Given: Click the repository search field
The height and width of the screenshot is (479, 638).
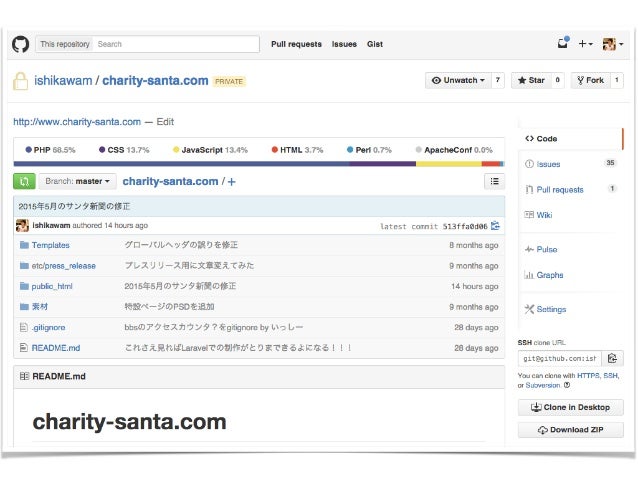Looking at the screenshot, I should (x=176, y=44).
